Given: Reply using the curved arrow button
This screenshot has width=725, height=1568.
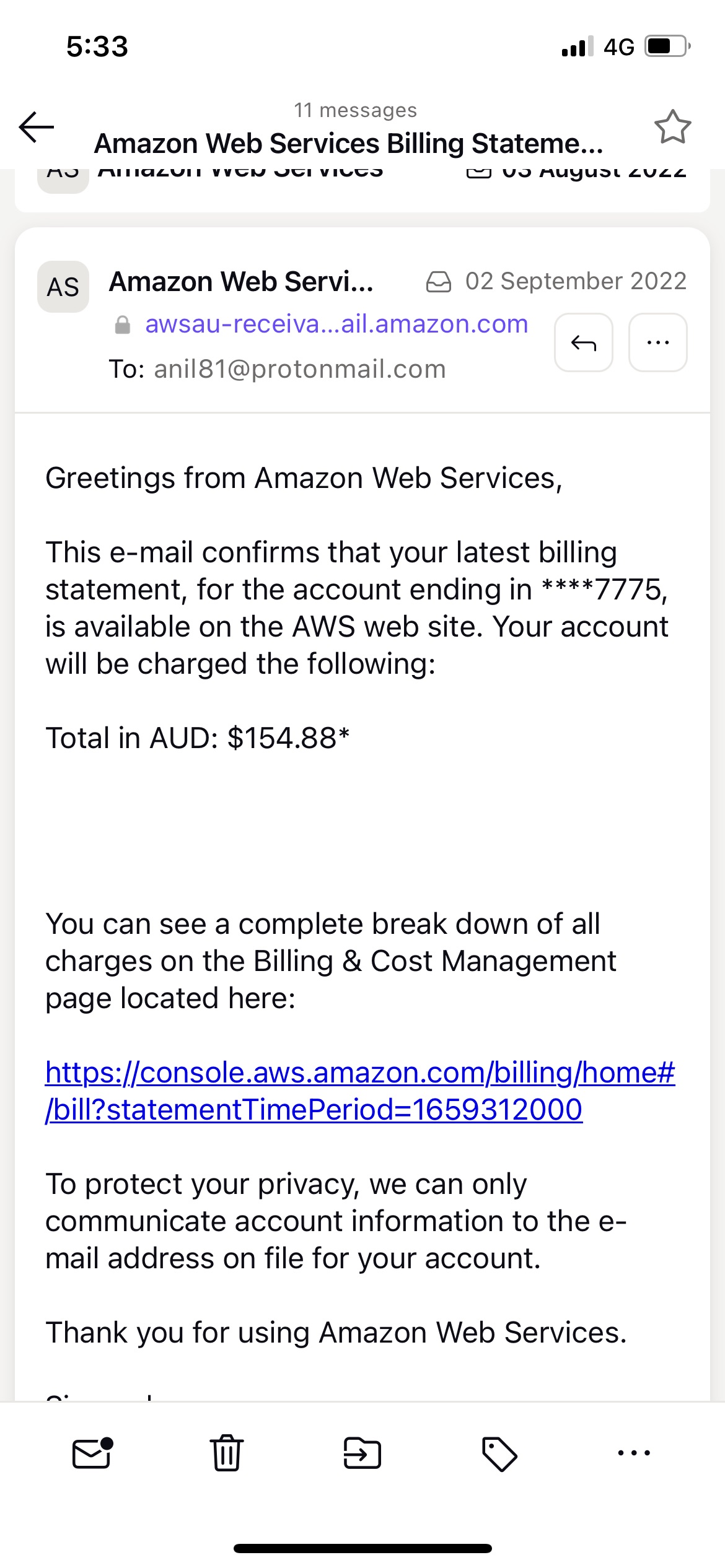Looking at the screenshot, I should [583, 342].
